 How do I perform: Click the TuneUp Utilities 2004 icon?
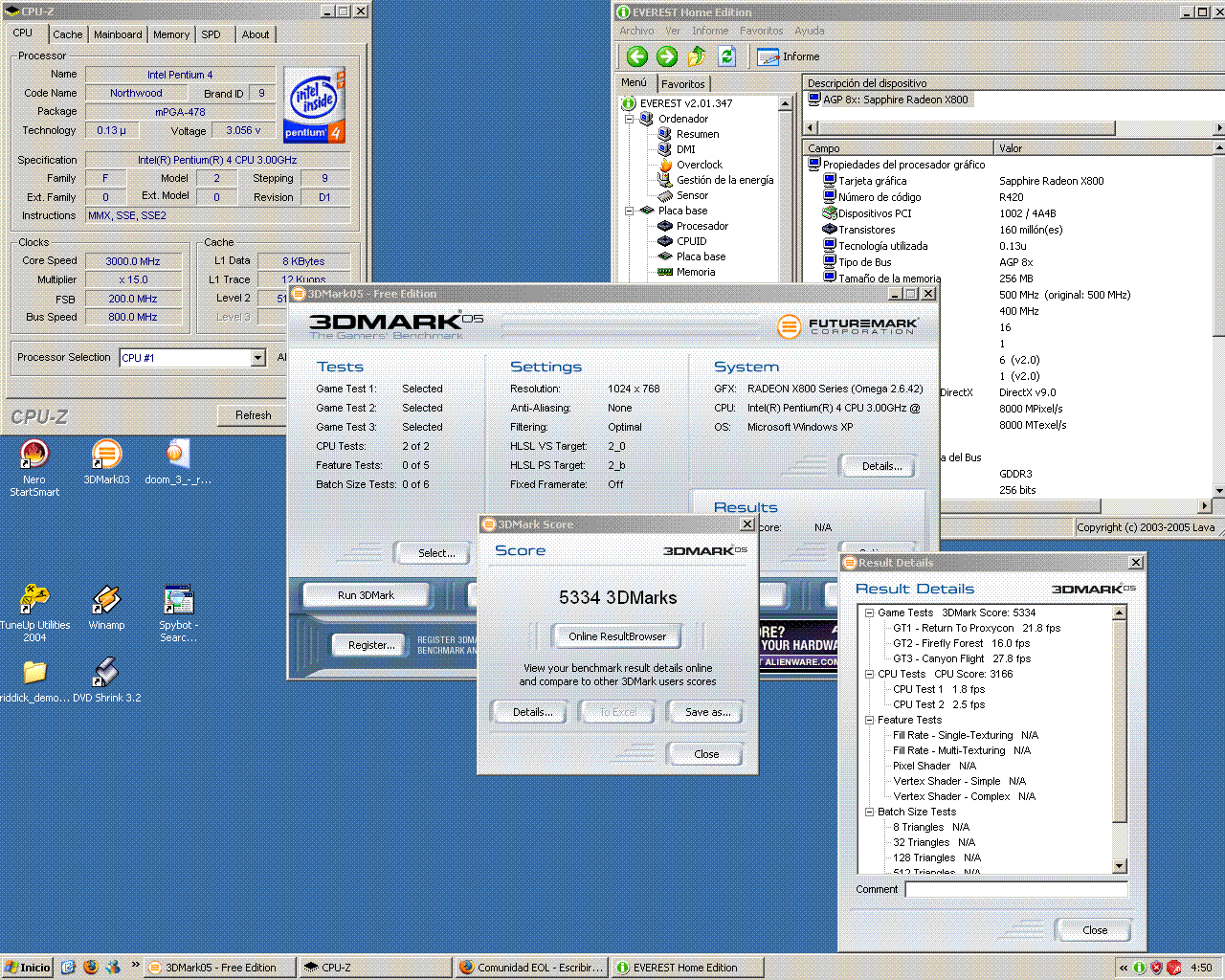pyautogui.click(x=34, y=600)
